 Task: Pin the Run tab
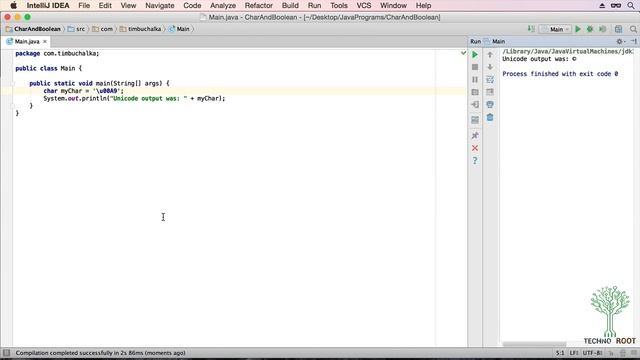click(x=475, y=136)
